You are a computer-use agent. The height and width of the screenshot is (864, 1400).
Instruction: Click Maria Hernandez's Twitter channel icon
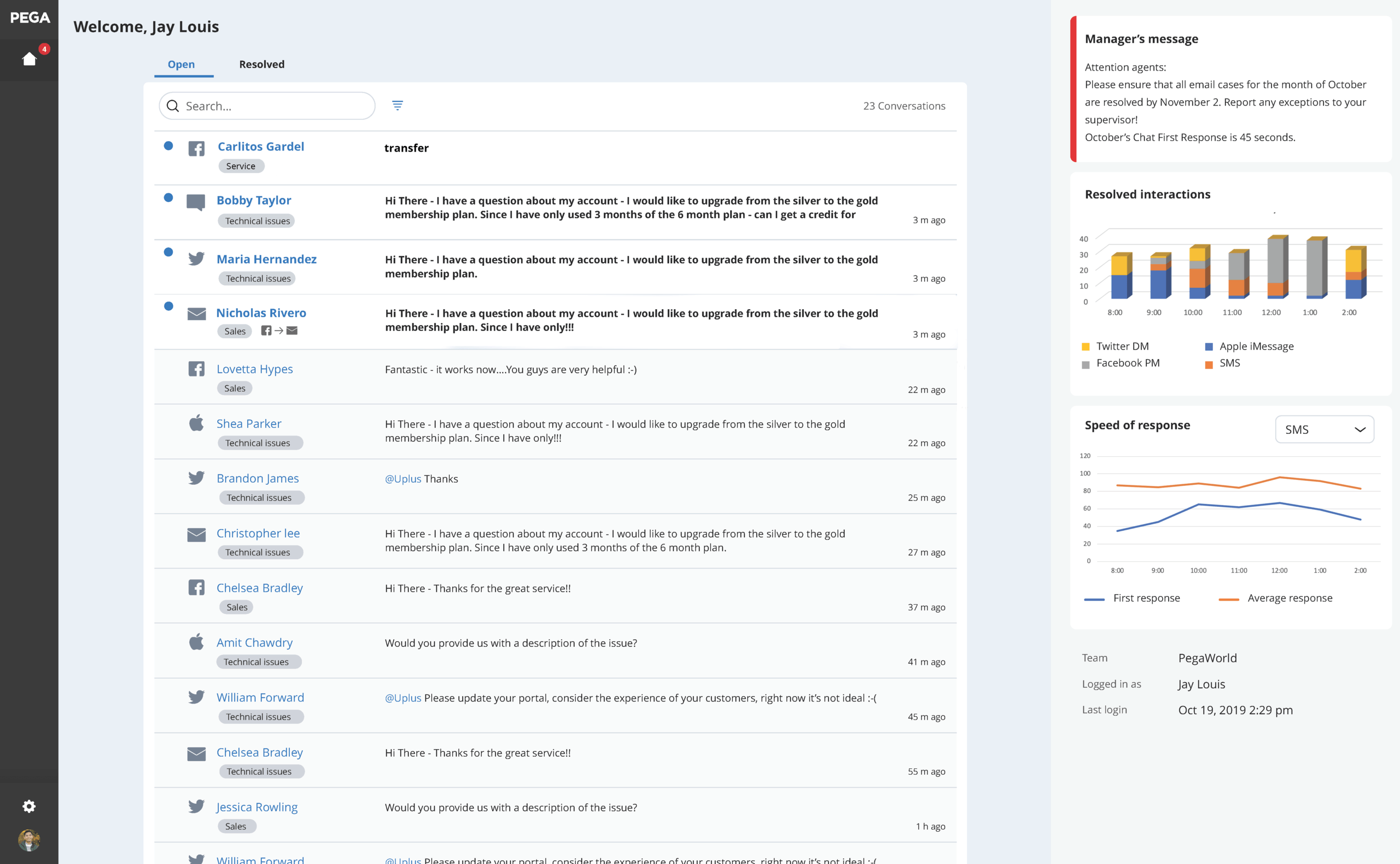coord(196,259)
